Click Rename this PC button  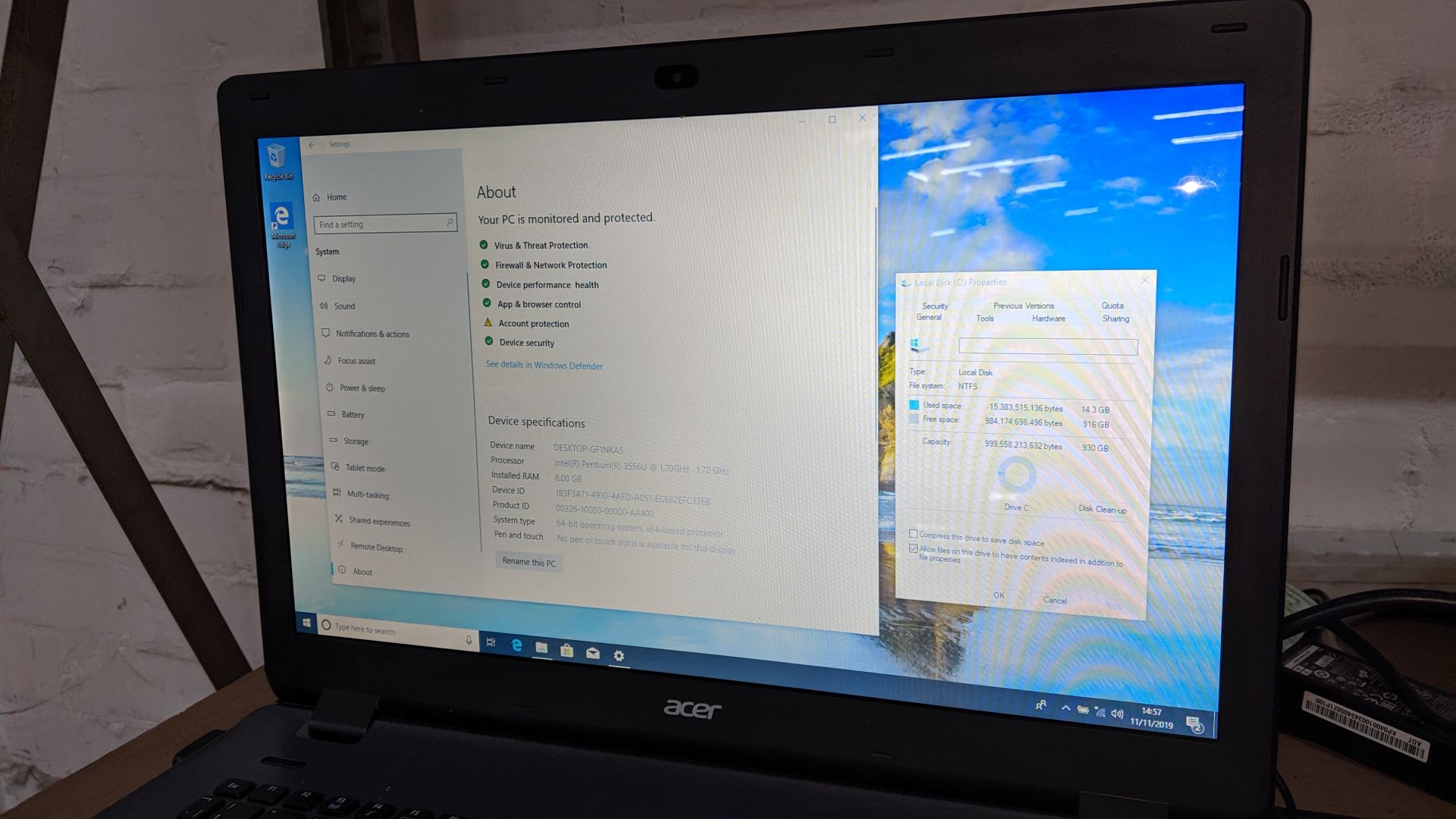(x=528, y=561)
